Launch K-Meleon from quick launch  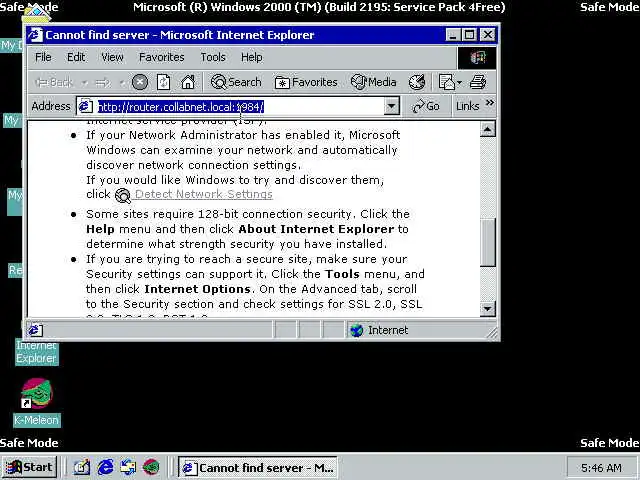(151, 467)
